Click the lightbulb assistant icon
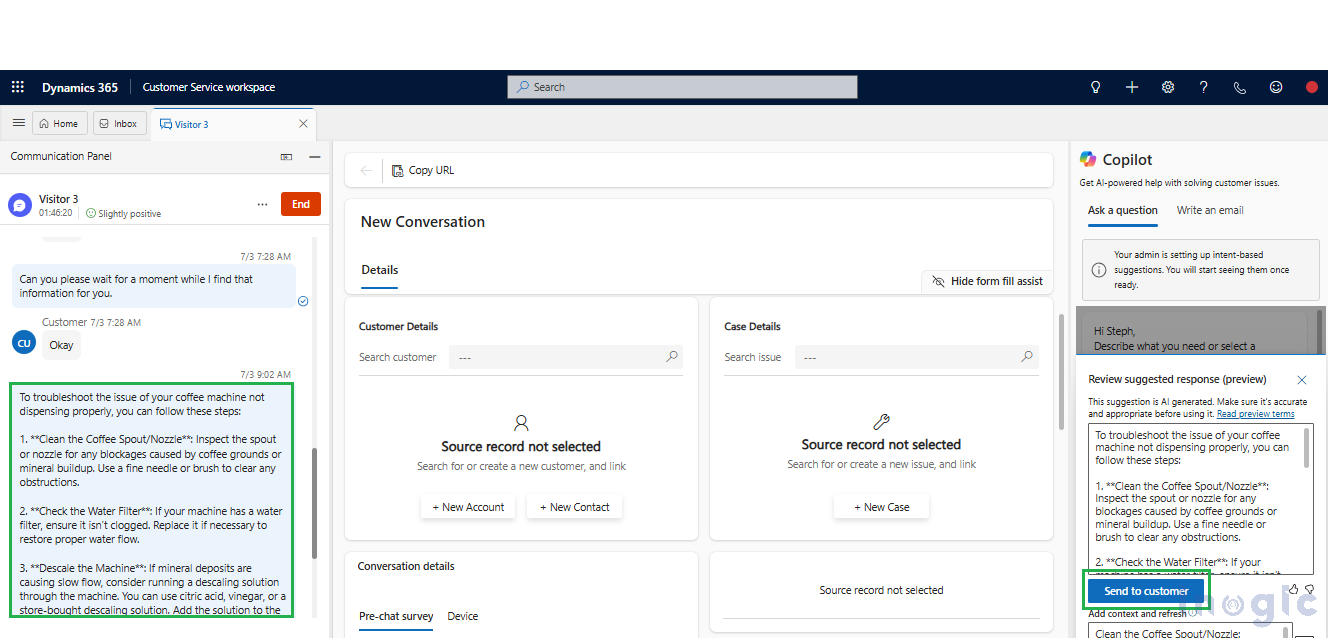 [x=1096, y=87]
